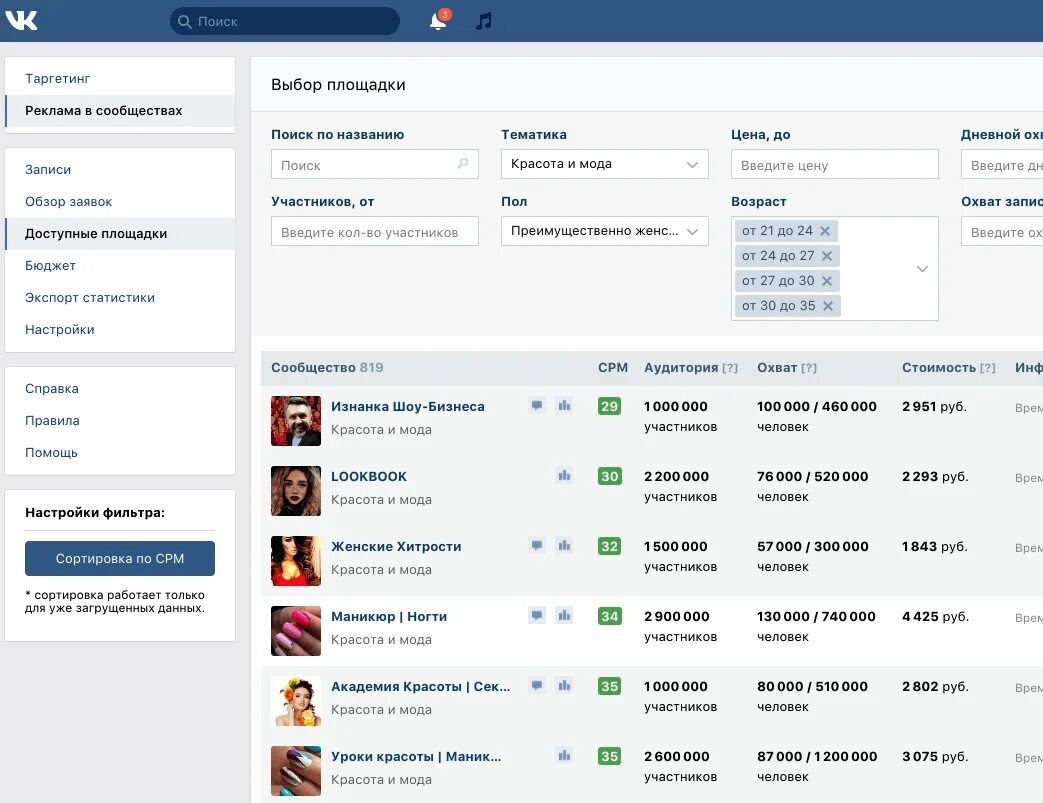The width and height of the screenshot is (1043, 803).
Task: Click magnifier icon in name search field
Action: [463, 164]
